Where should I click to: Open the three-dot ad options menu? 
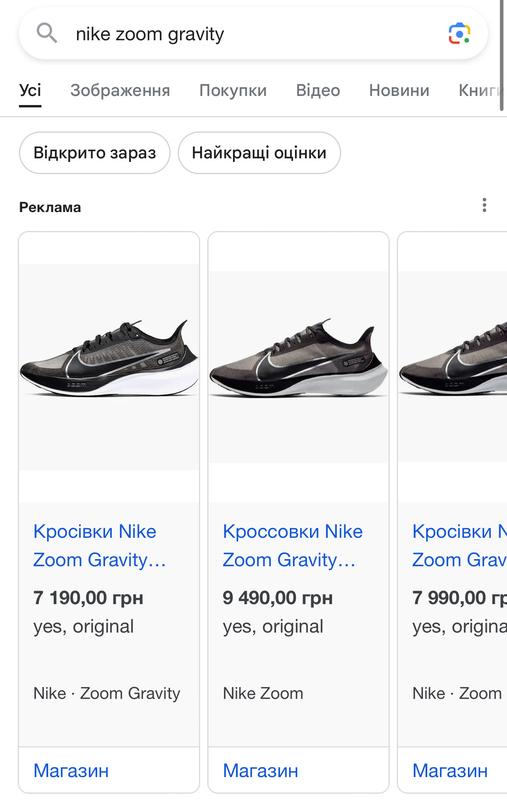484,205
